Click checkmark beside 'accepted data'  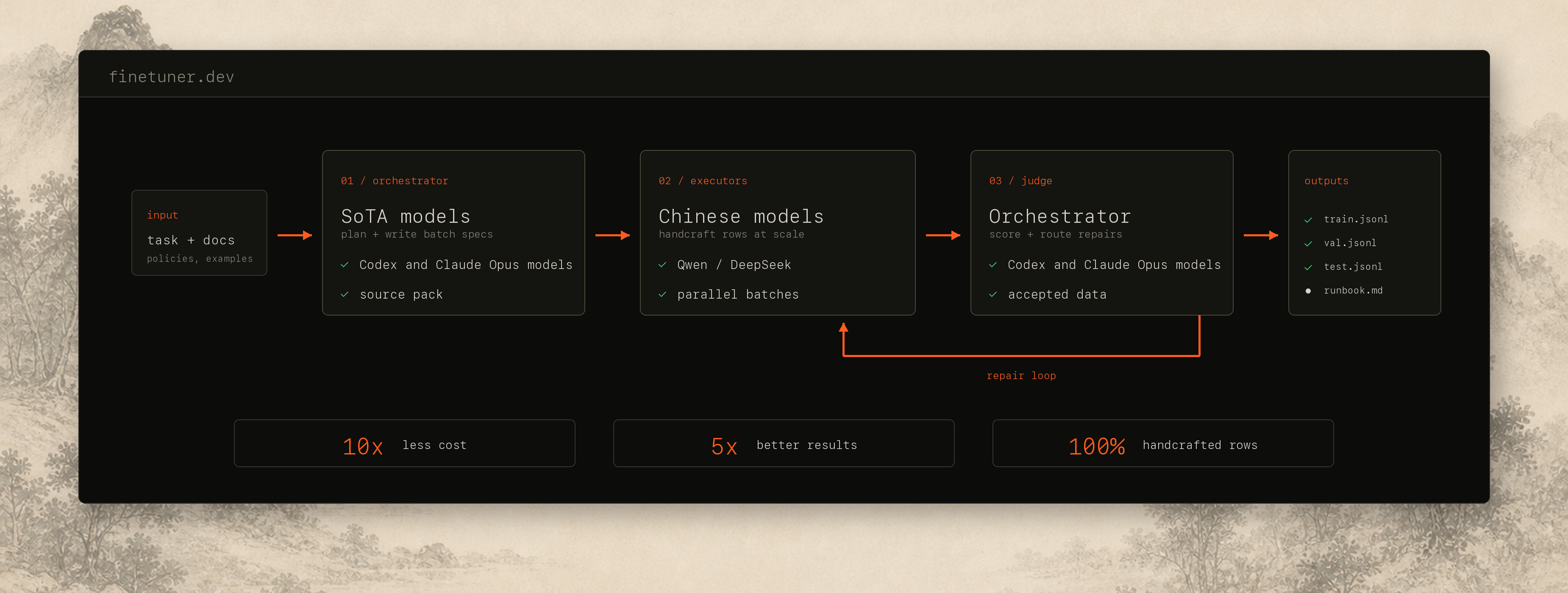(993, 294)
